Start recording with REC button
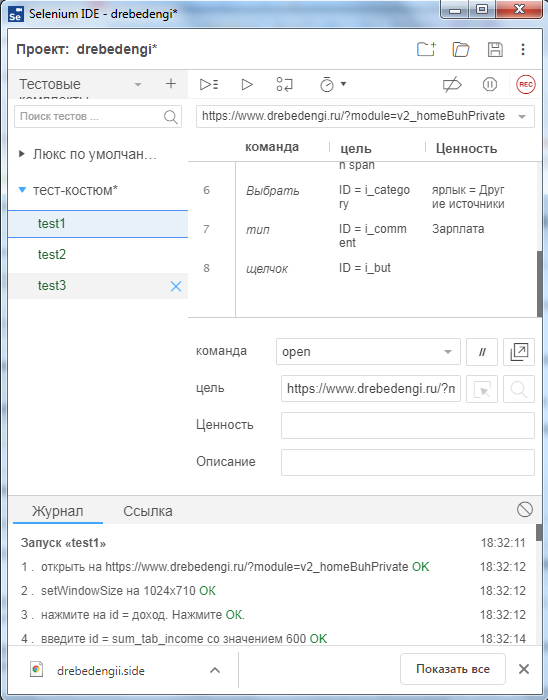The height and width of the screenshot is (700, 548). point(526,84)
